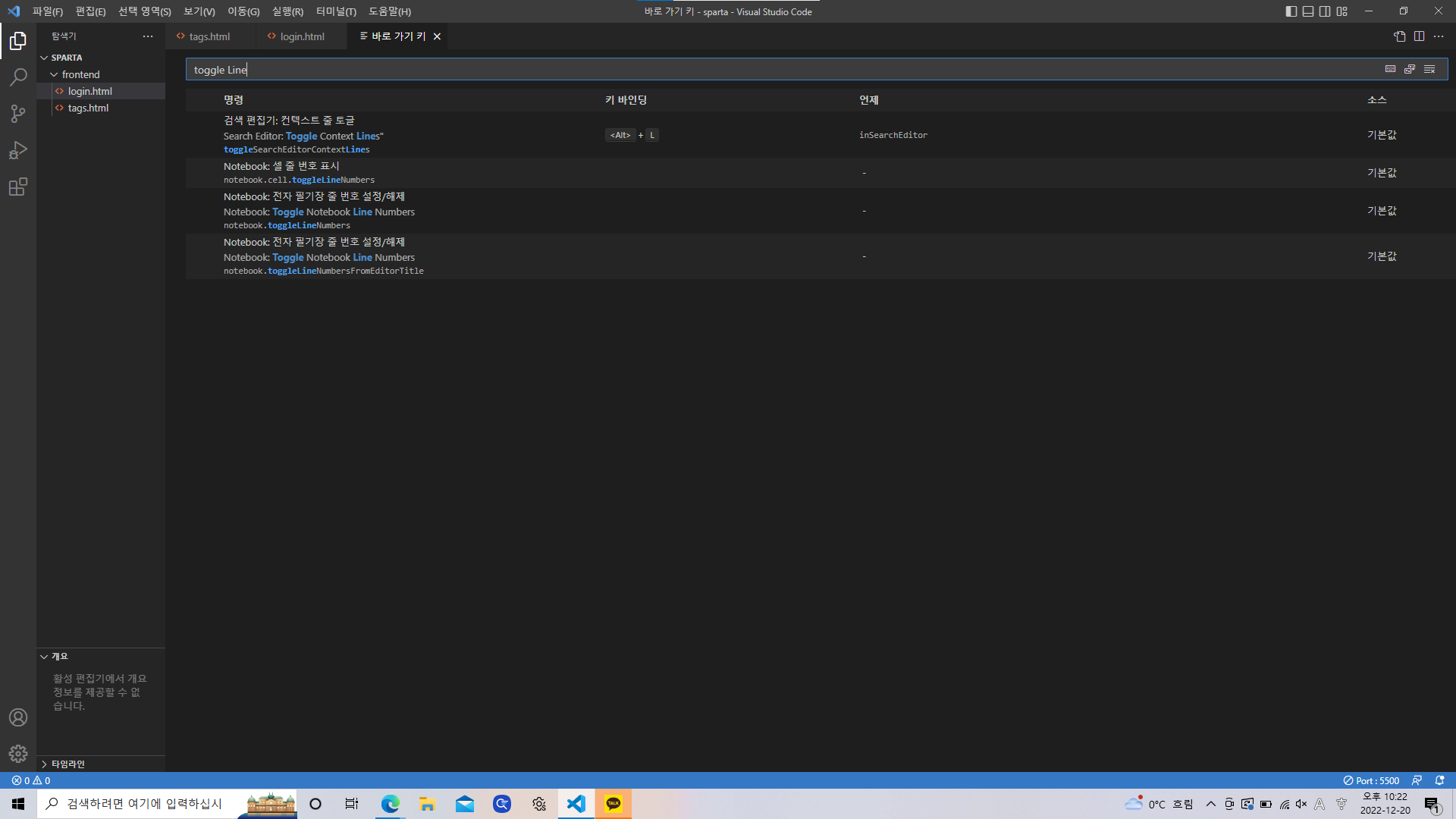Select the notebook.toggleLineNumbers row
1456x819 pixels.
point(821,211)
